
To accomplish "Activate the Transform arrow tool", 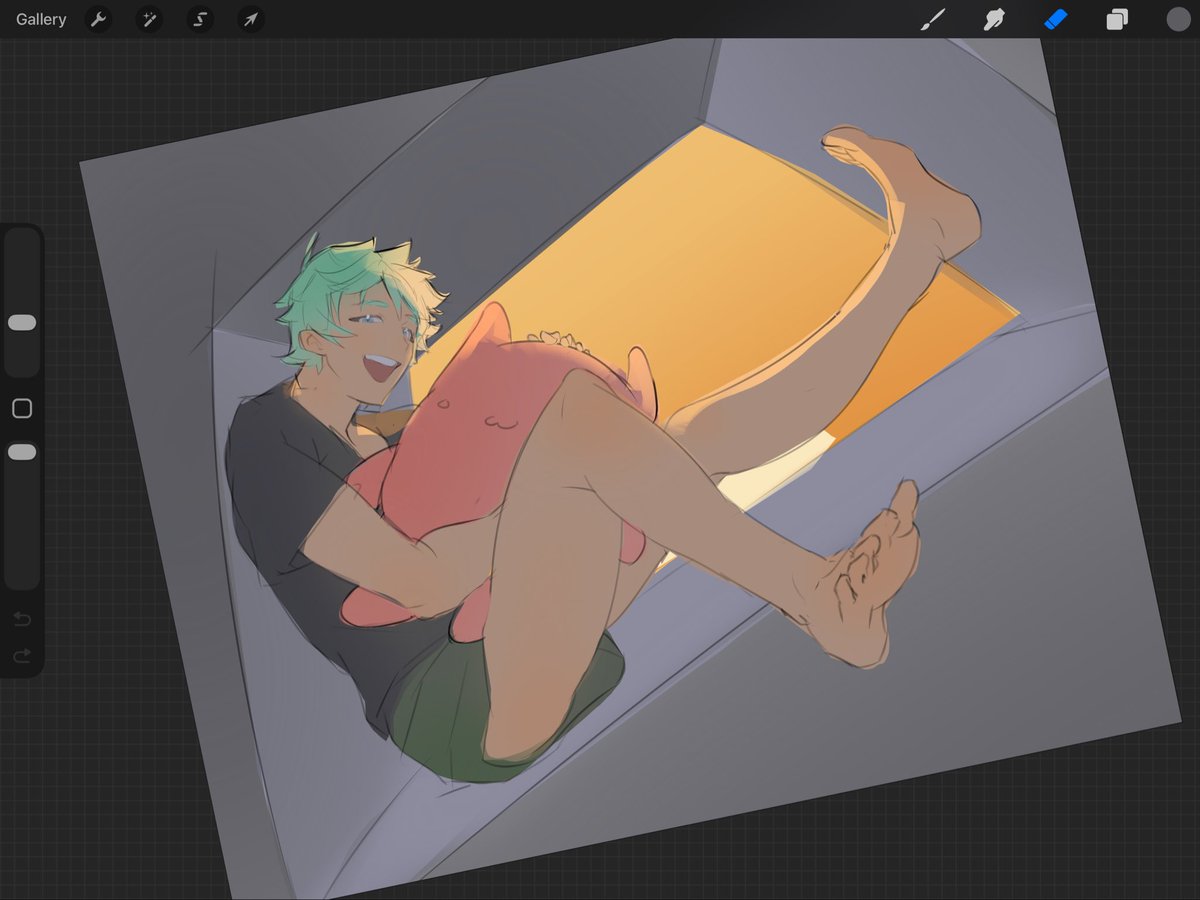I will [251, 19].
